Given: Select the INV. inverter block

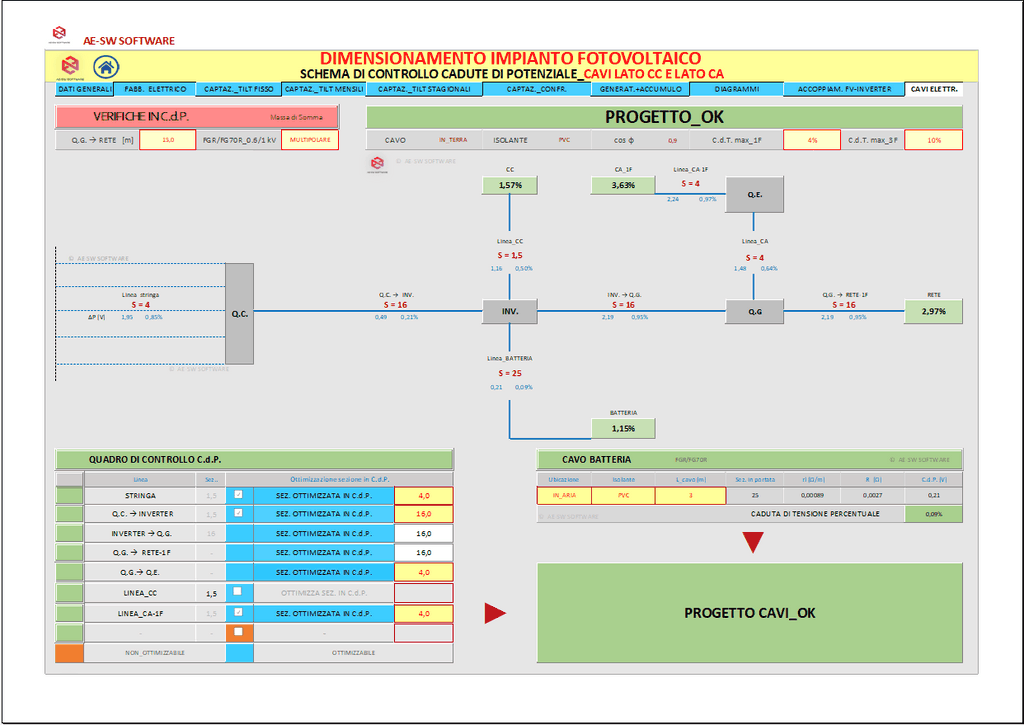Looking at the screenshot, I should click(x=510, y=312).
